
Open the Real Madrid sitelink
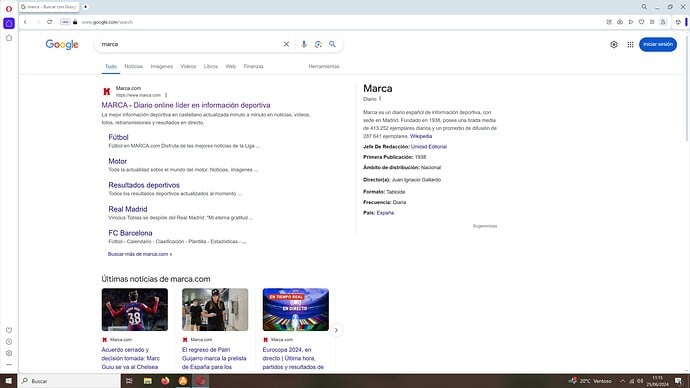coord(128,209)
